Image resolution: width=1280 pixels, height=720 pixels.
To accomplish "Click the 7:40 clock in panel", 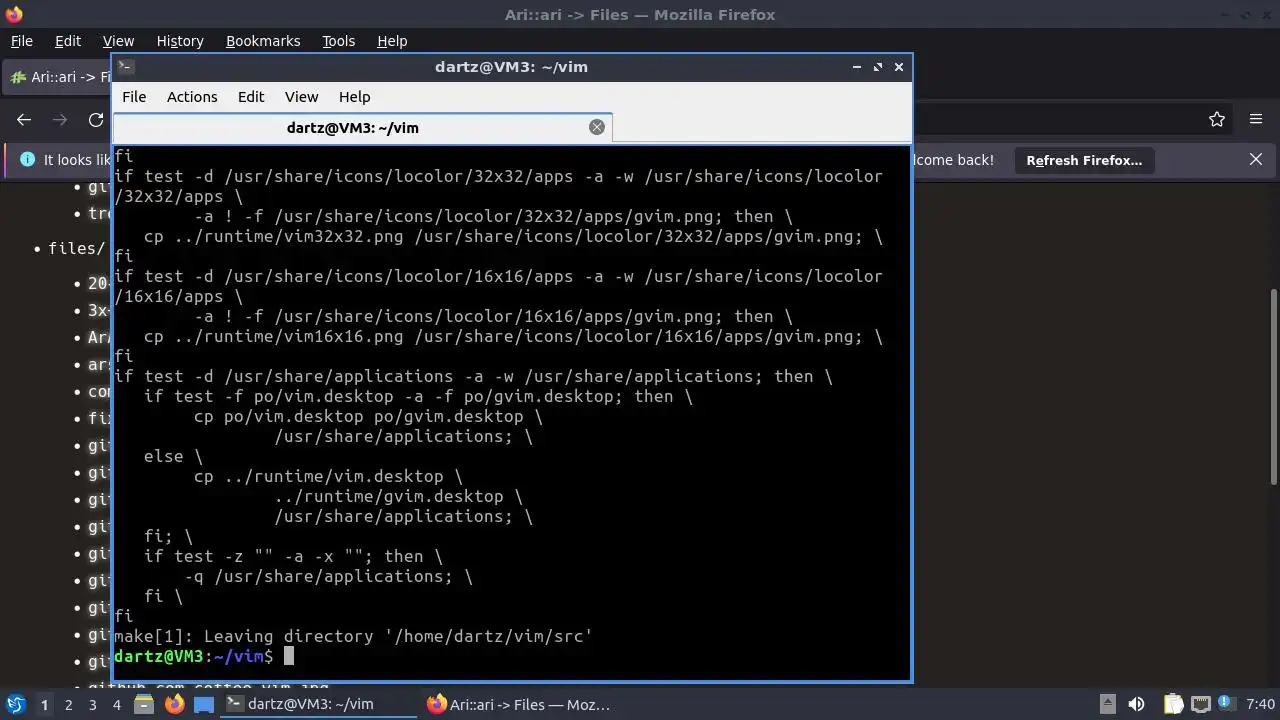I will click(1261, 705).
